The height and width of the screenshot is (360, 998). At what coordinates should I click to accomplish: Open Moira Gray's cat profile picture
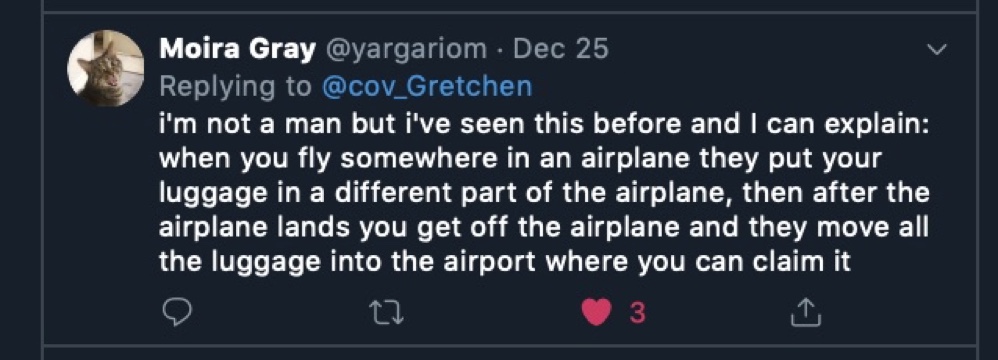[x=106, y=68]
